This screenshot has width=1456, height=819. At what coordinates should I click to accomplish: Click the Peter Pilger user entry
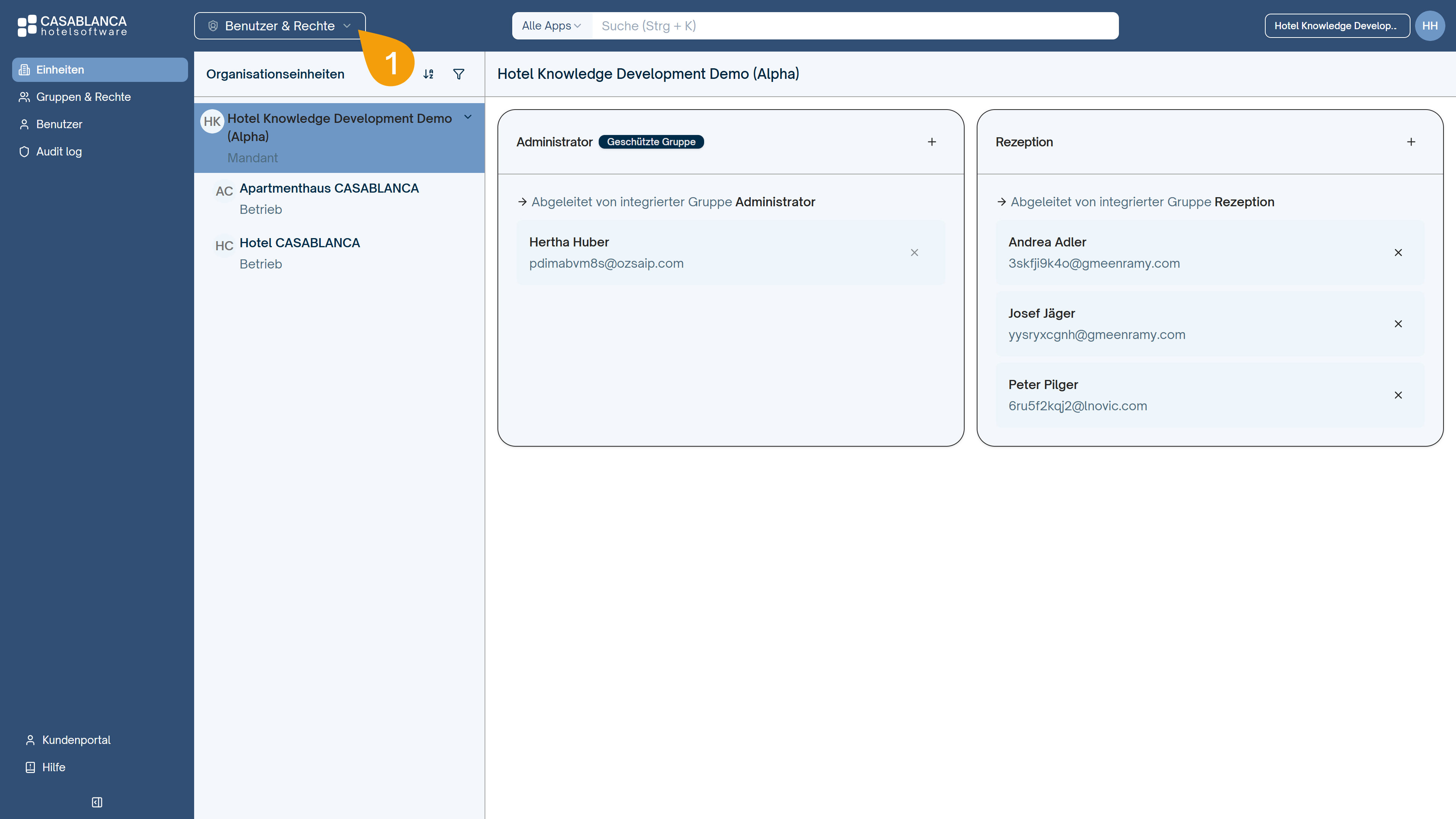click(x=1210, y=395)
